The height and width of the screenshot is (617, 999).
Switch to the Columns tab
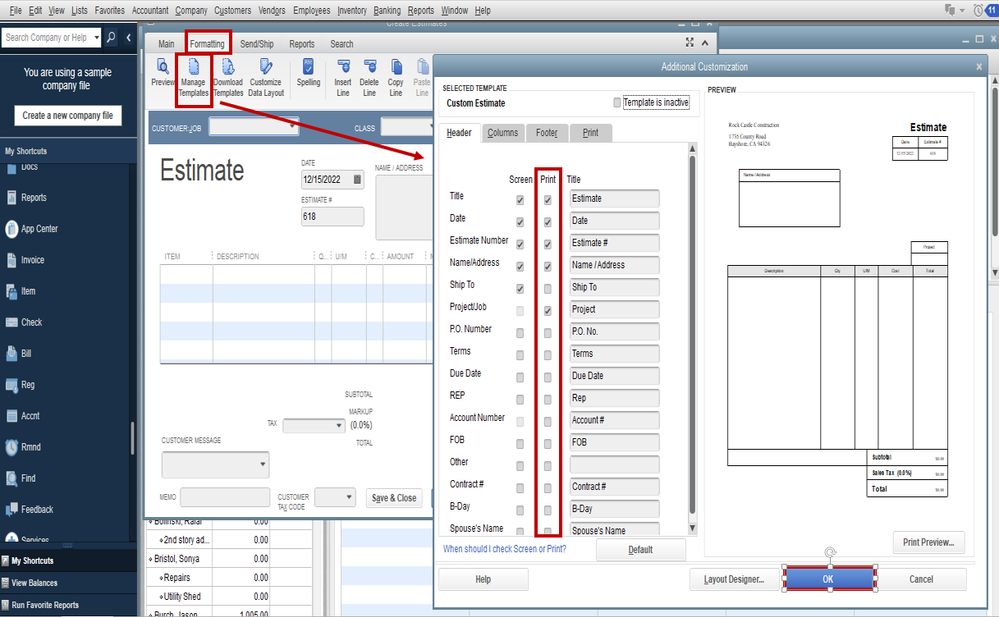[503, 133]
